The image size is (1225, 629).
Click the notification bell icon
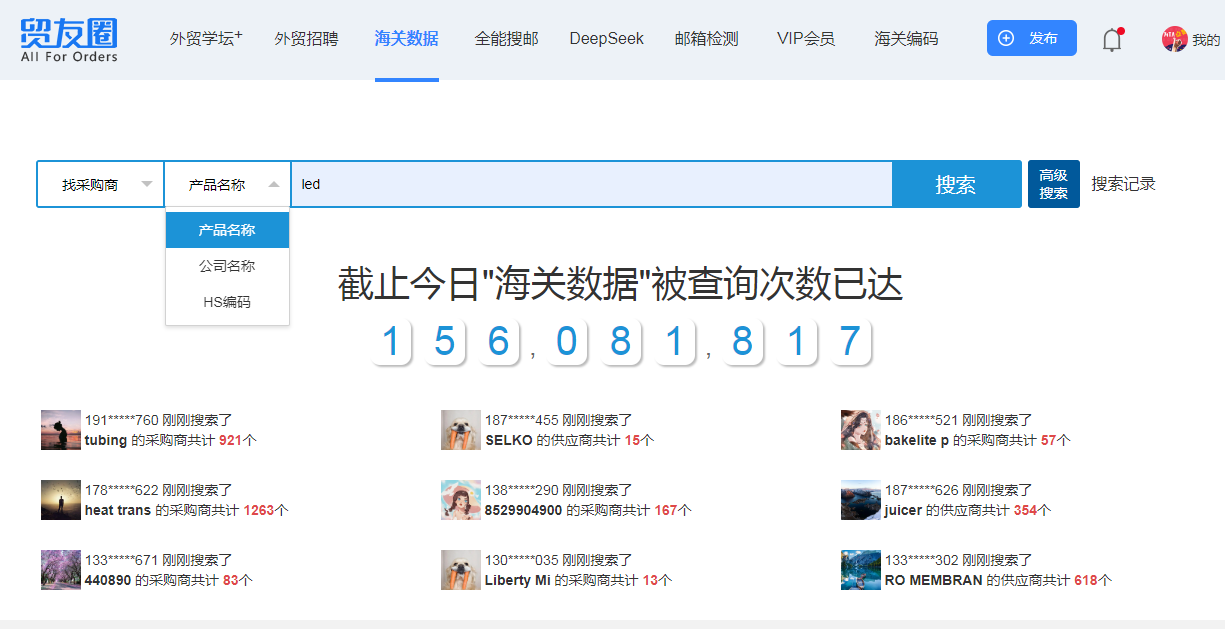[x=1111, y=40]
